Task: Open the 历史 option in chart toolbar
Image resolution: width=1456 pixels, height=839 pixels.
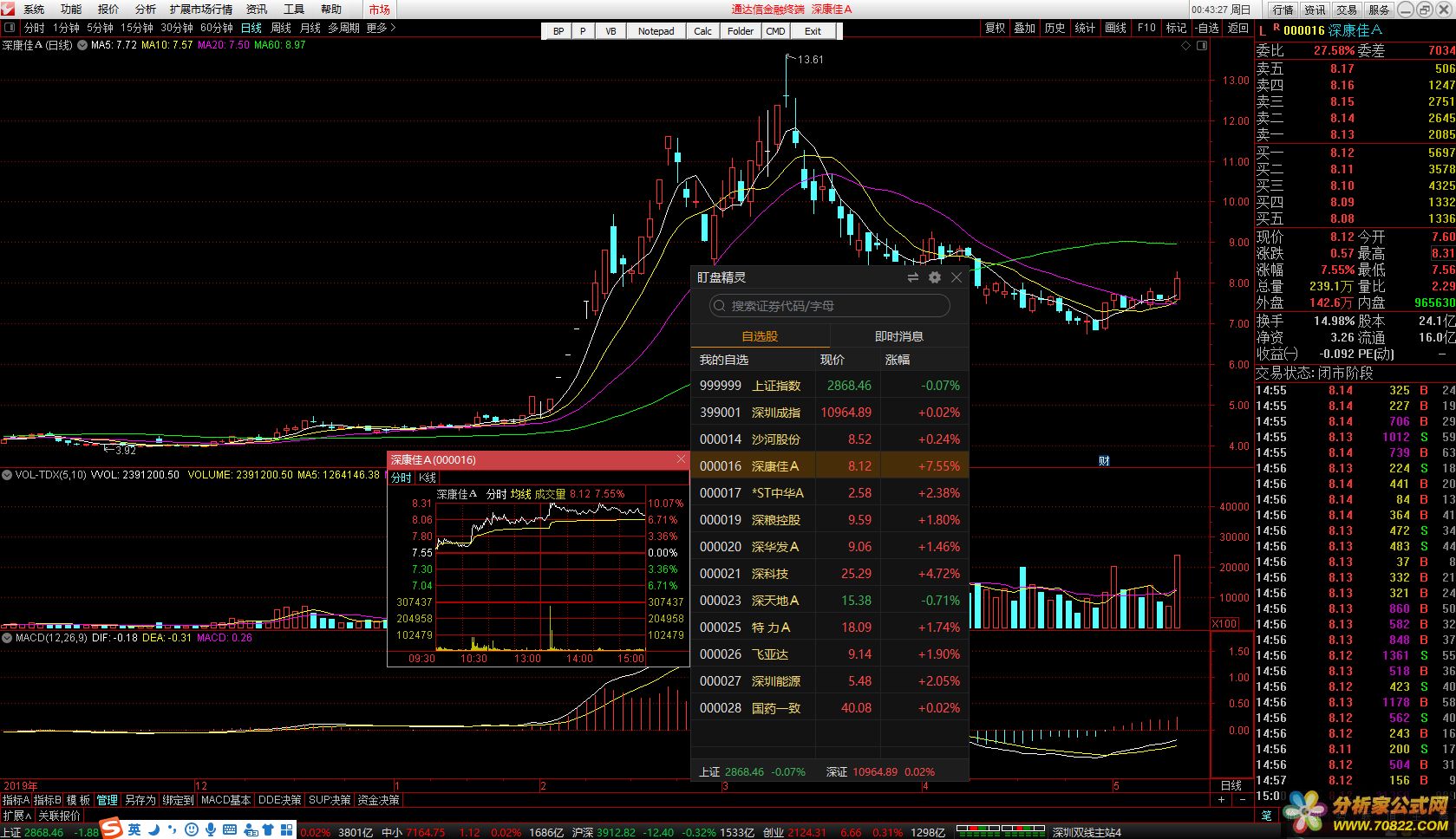Action: click(1054, 28)
